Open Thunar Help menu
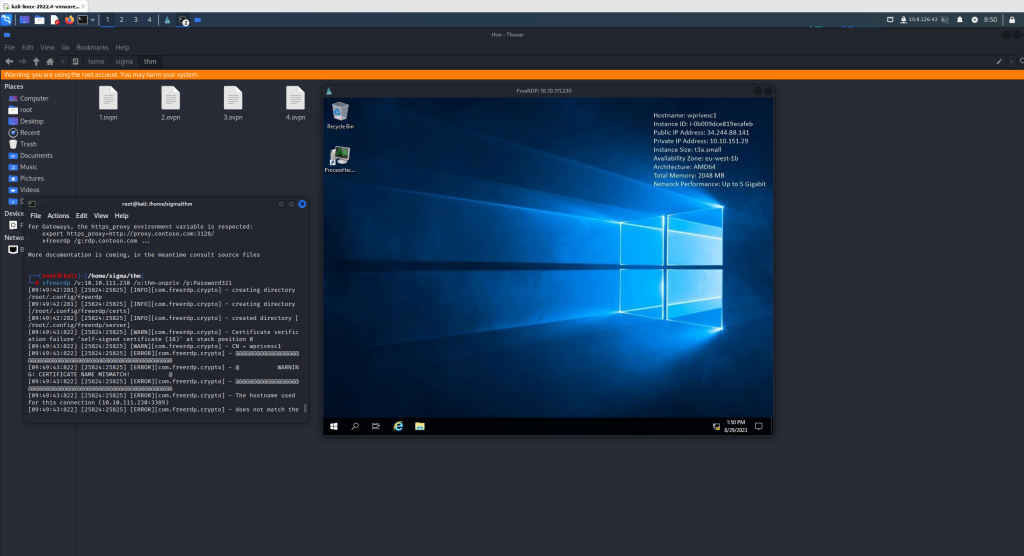This screenshot has width=1024, height=556. tap(122, 48)
